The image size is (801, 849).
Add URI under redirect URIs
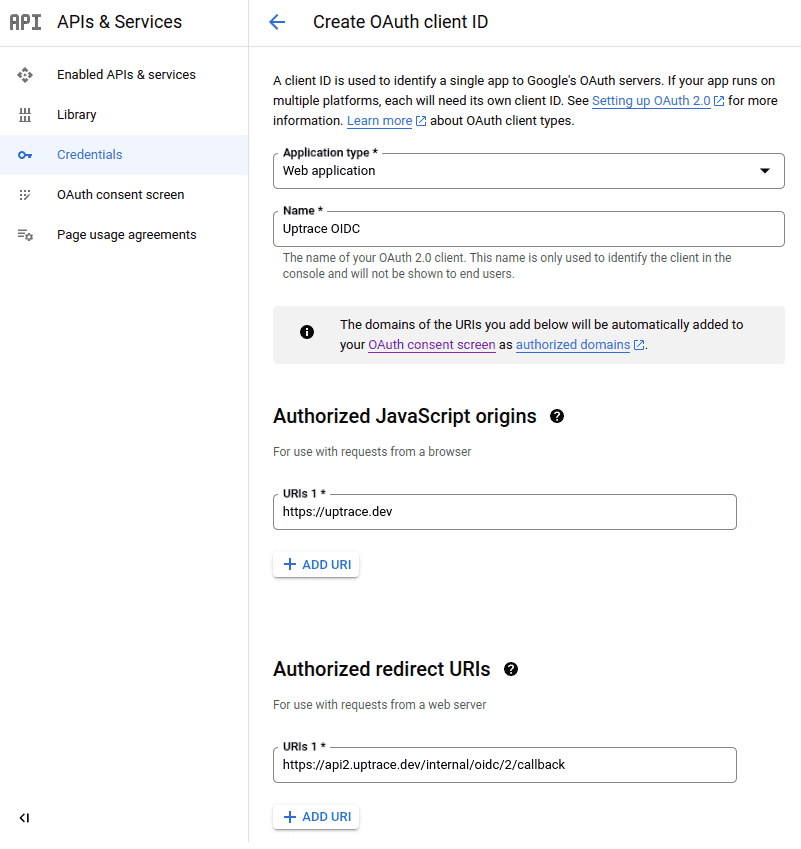click(316, 817)
